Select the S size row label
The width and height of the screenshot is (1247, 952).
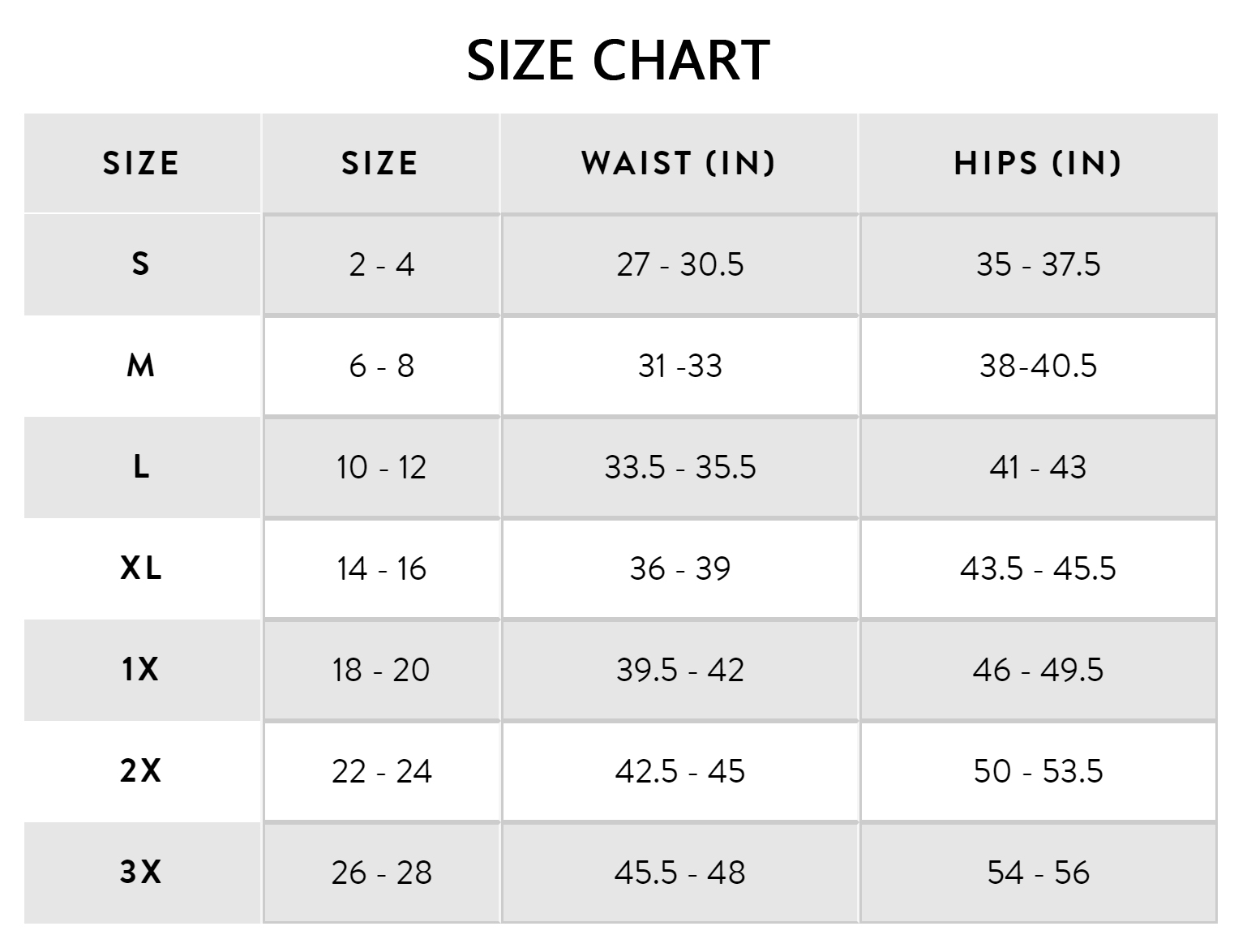click(x=141, y=264)
